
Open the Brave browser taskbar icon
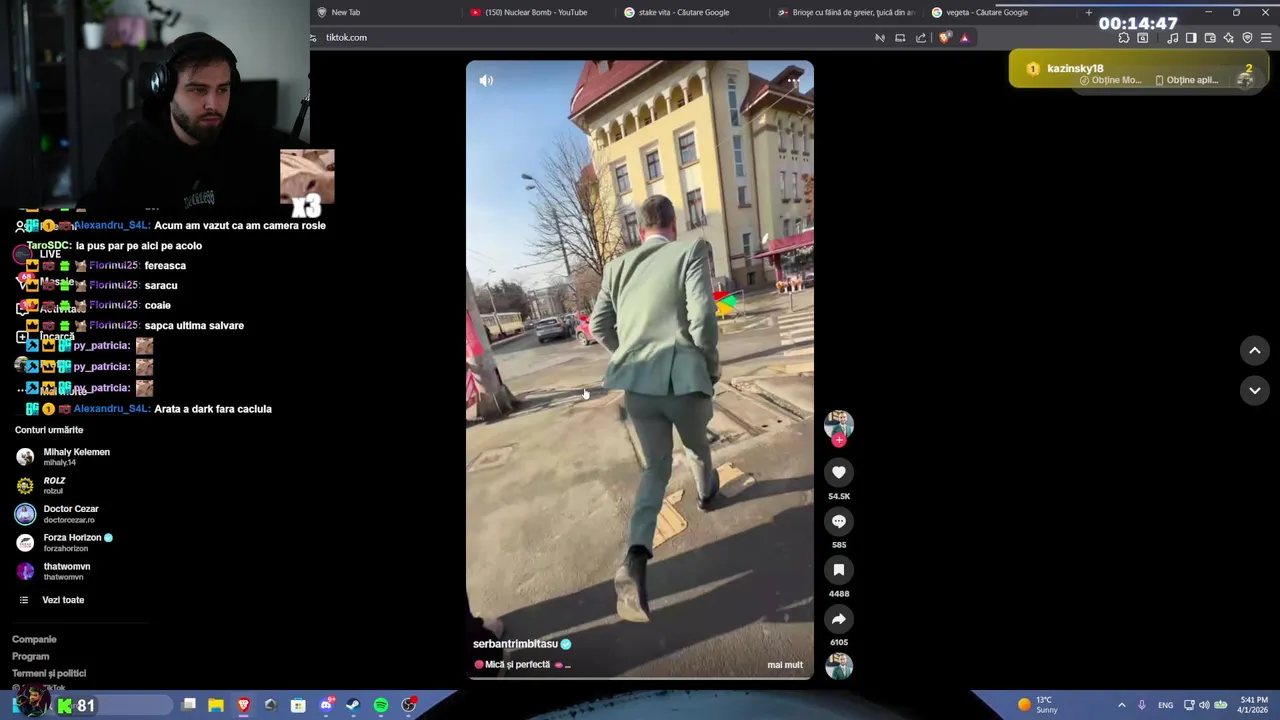243,705
